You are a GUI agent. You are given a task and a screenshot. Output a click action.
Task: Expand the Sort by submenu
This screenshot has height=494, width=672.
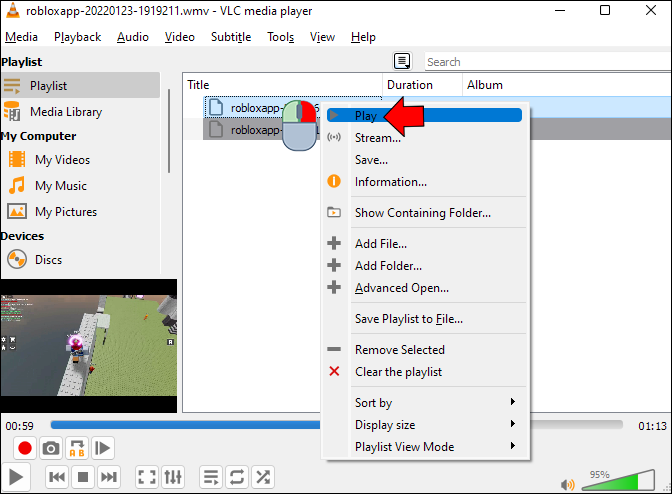click(424, 402)
